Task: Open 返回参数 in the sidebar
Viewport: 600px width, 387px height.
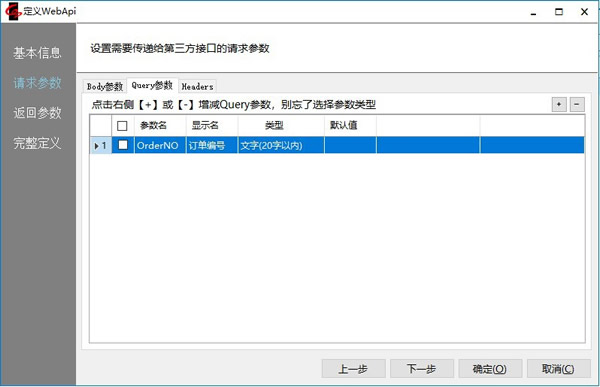Action: (x=38, y=113)
